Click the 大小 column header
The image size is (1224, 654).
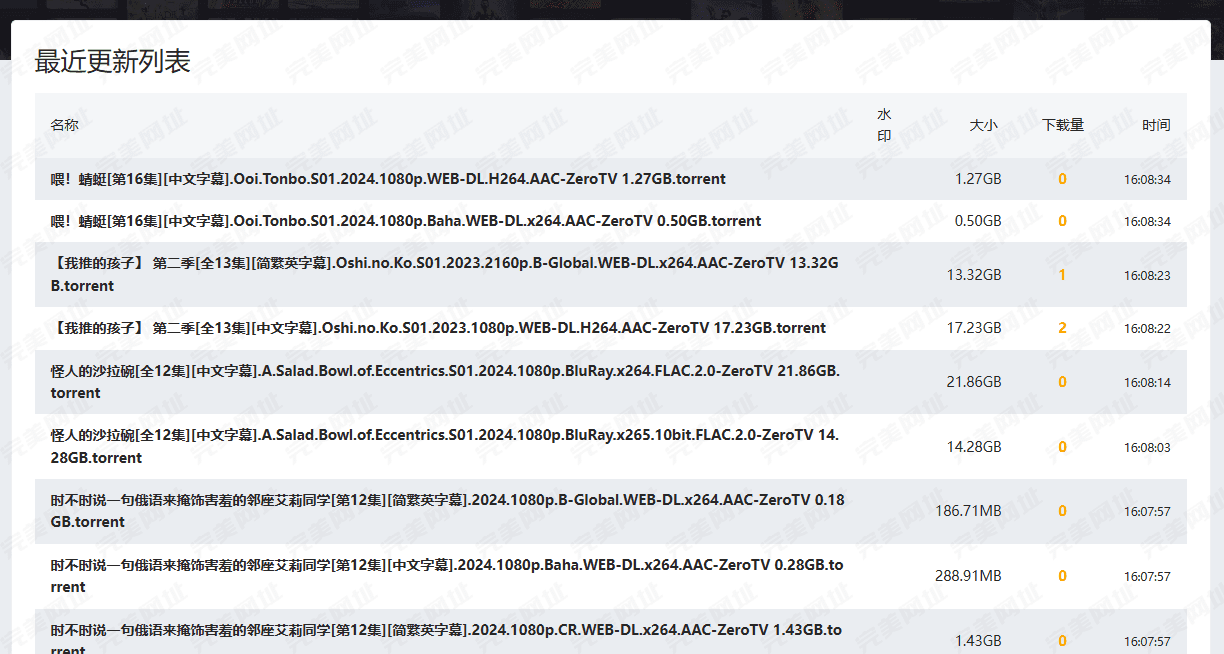click(983, 125)
